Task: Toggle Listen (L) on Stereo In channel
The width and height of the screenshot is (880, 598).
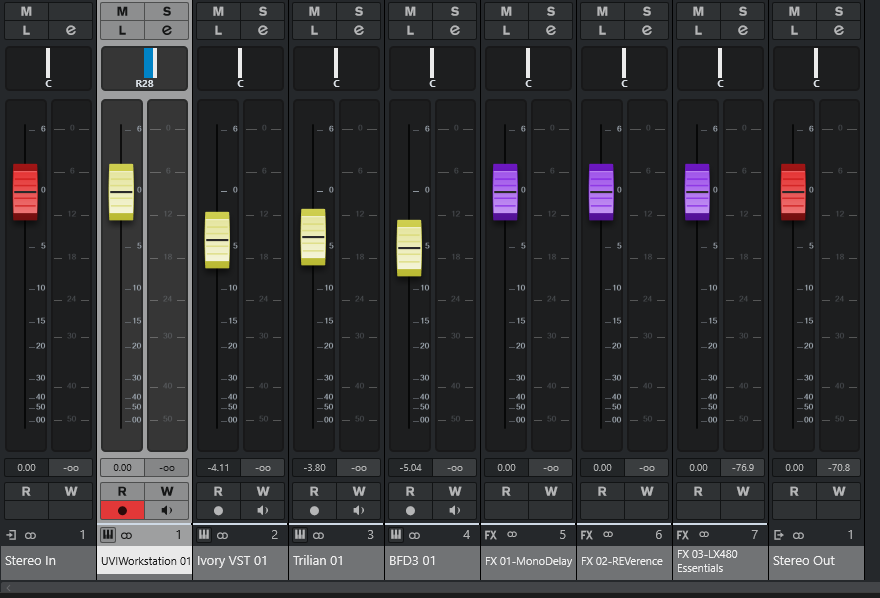Action: (26, 30)
